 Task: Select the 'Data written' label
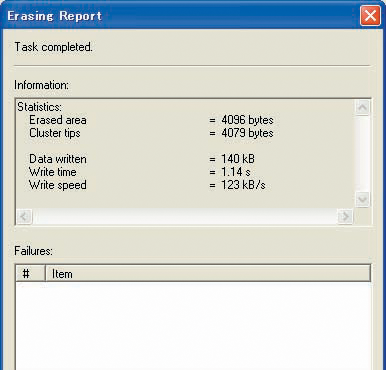click(58, 159)
